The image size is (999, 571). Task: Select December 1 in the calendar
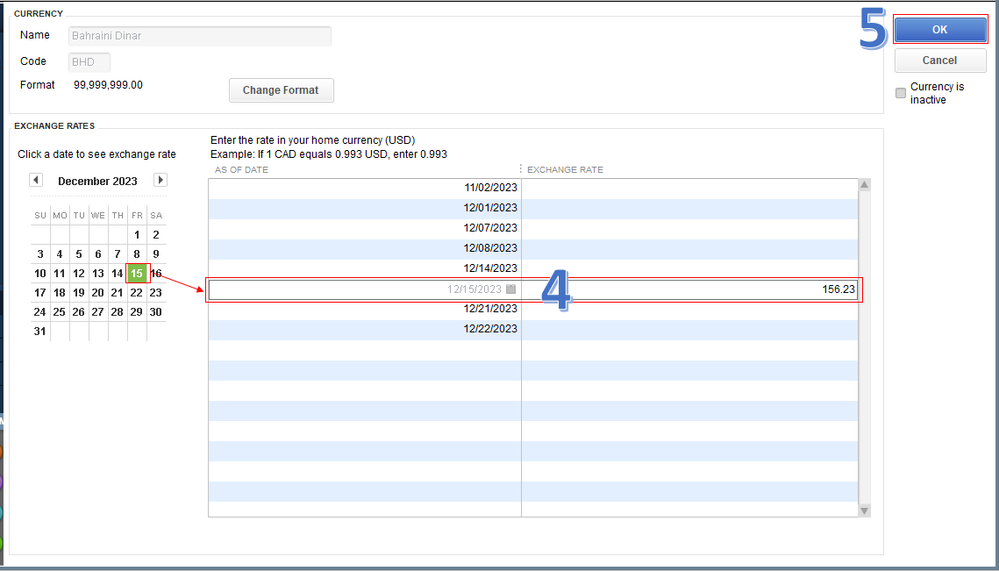coord(136,235)
